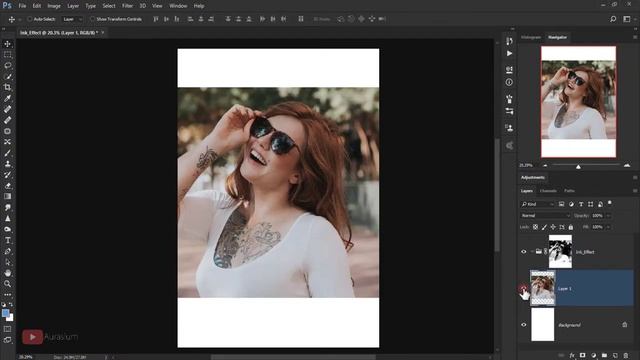The image size is (640, 360).
Task: Toggle the Auto-Select checkbox
Action: 29,19
